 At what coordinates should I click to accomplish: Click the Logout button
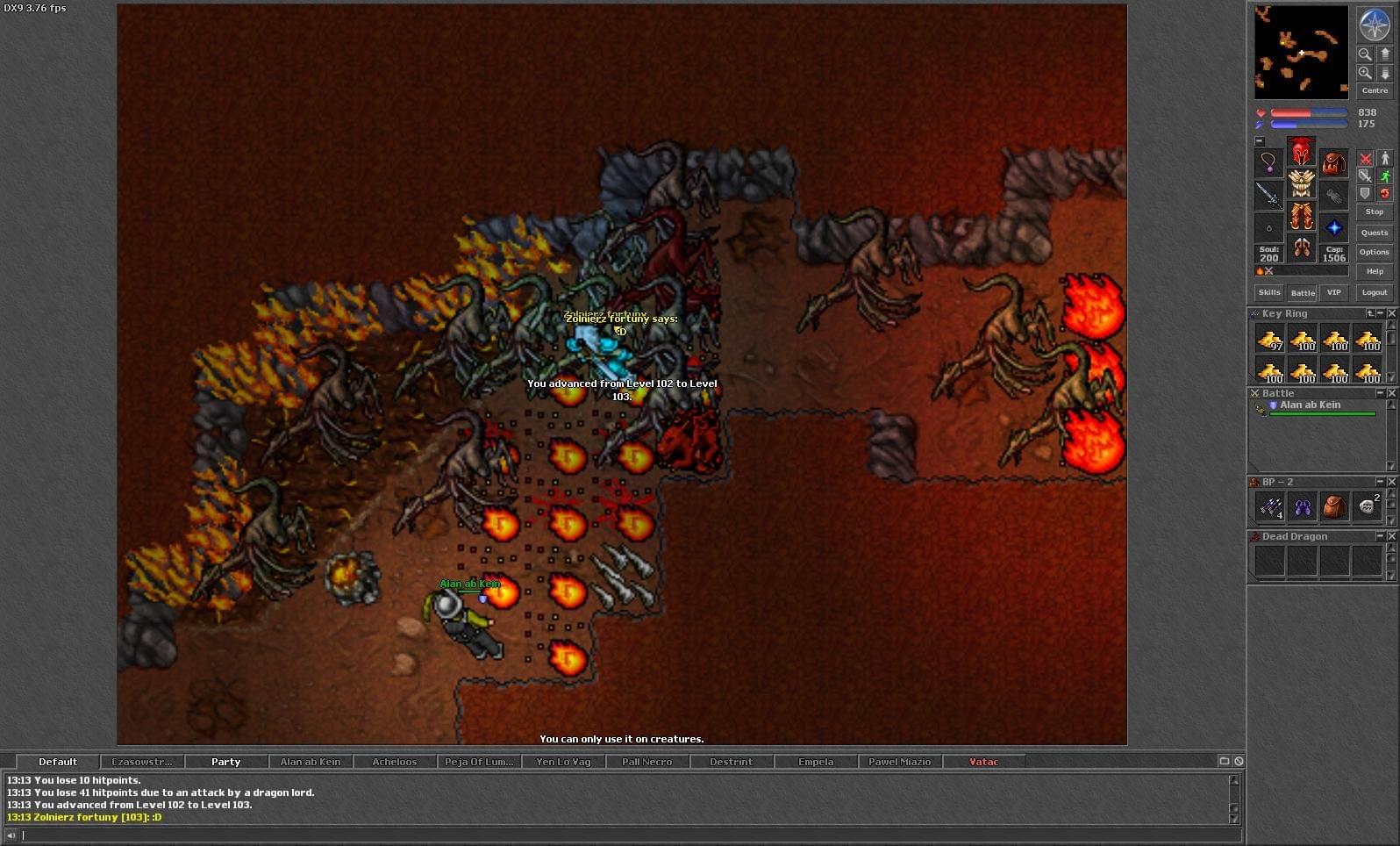tap(1375, 292)
